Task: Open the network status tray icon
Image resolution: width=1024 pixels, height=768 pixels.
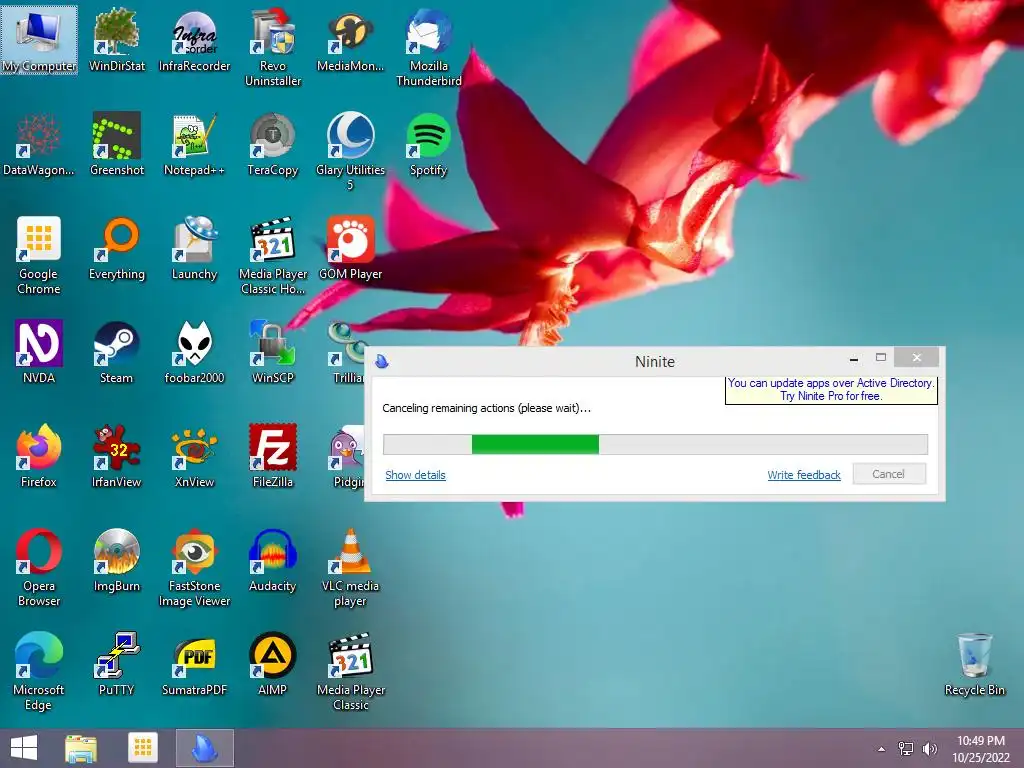Action: point(906,749)
